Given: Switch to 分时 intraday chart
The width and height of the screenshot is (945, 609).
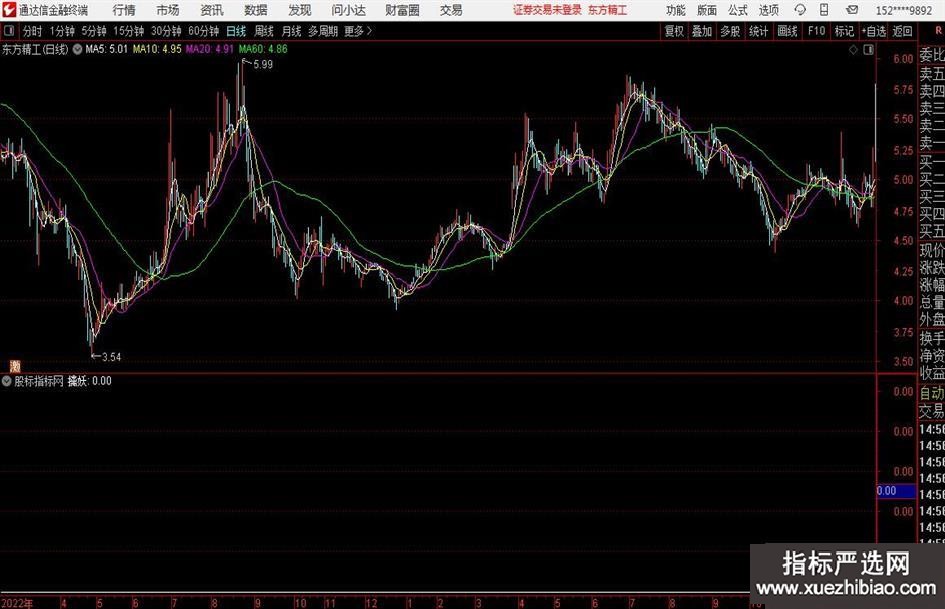Looking at the screenshot, I should tap(32, 31).
